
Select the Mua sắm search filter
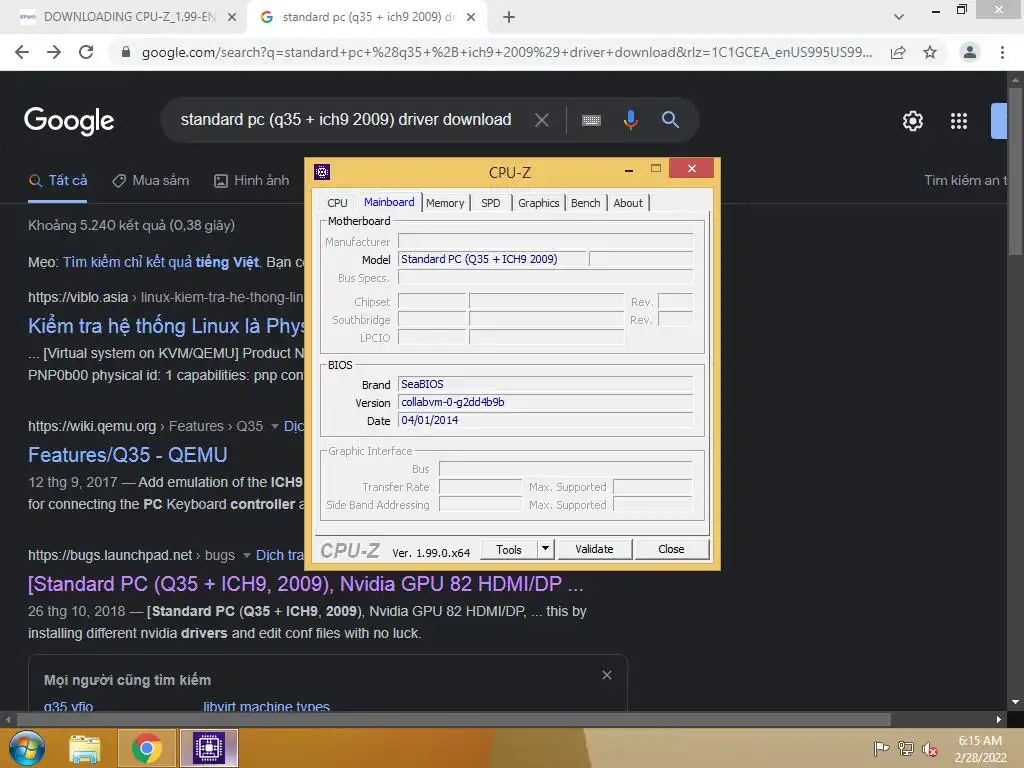point(151,181)
